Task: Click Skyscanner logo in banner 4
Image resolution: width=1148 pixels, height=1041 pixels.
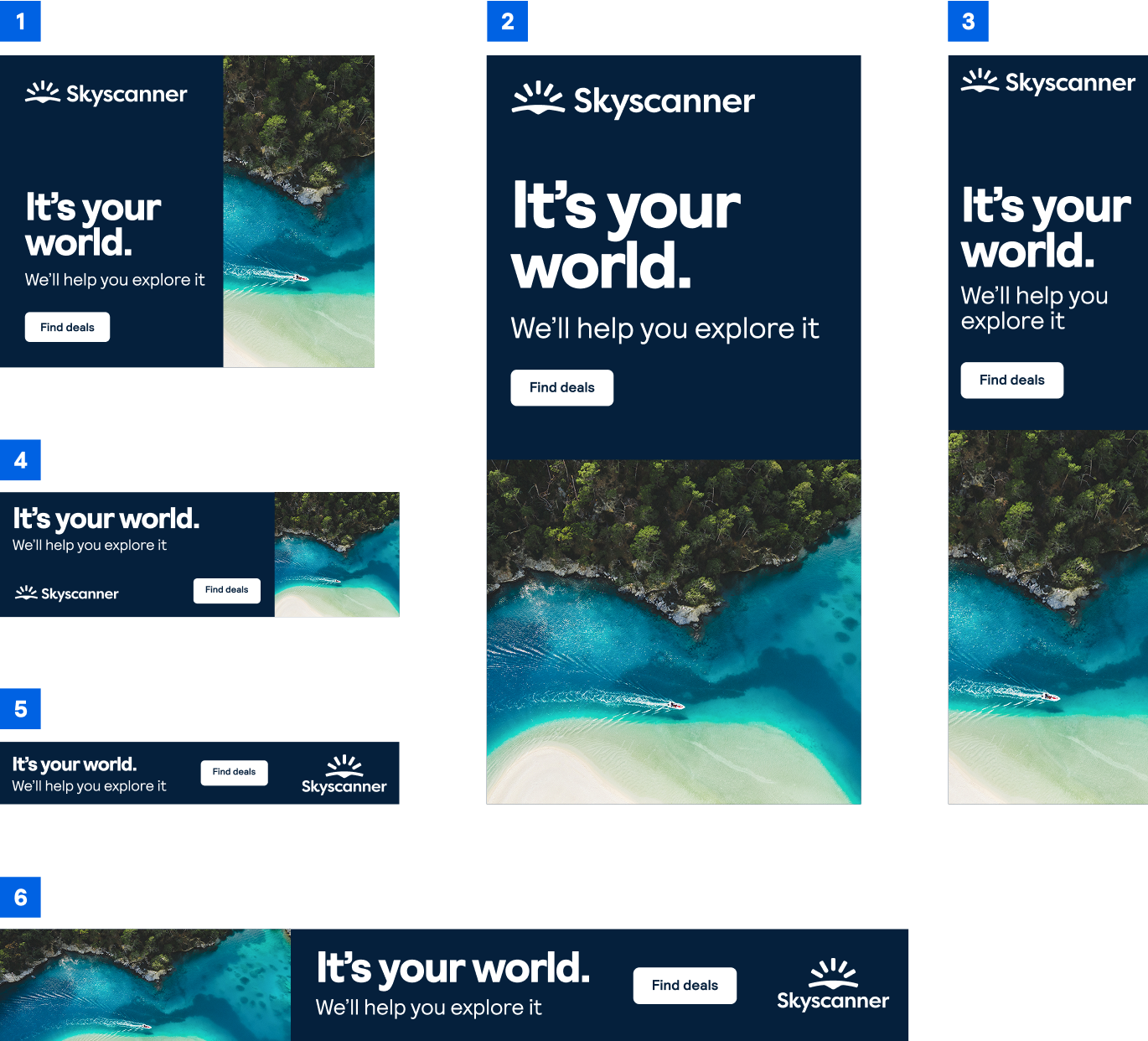Action: (x=67, y=593)
